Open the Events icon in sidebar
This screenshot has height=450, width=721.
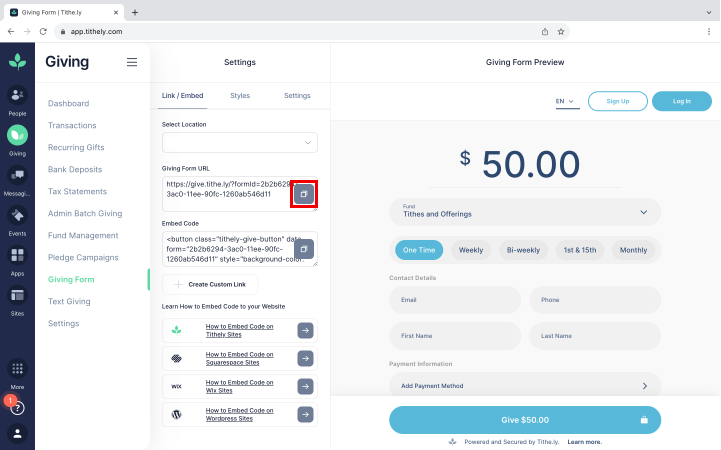click(x=17, y=215)
